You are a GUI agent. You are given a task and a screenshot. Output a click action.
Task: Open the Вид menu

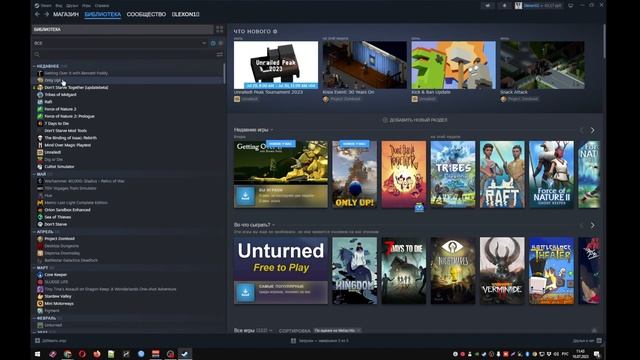(59, 6)
